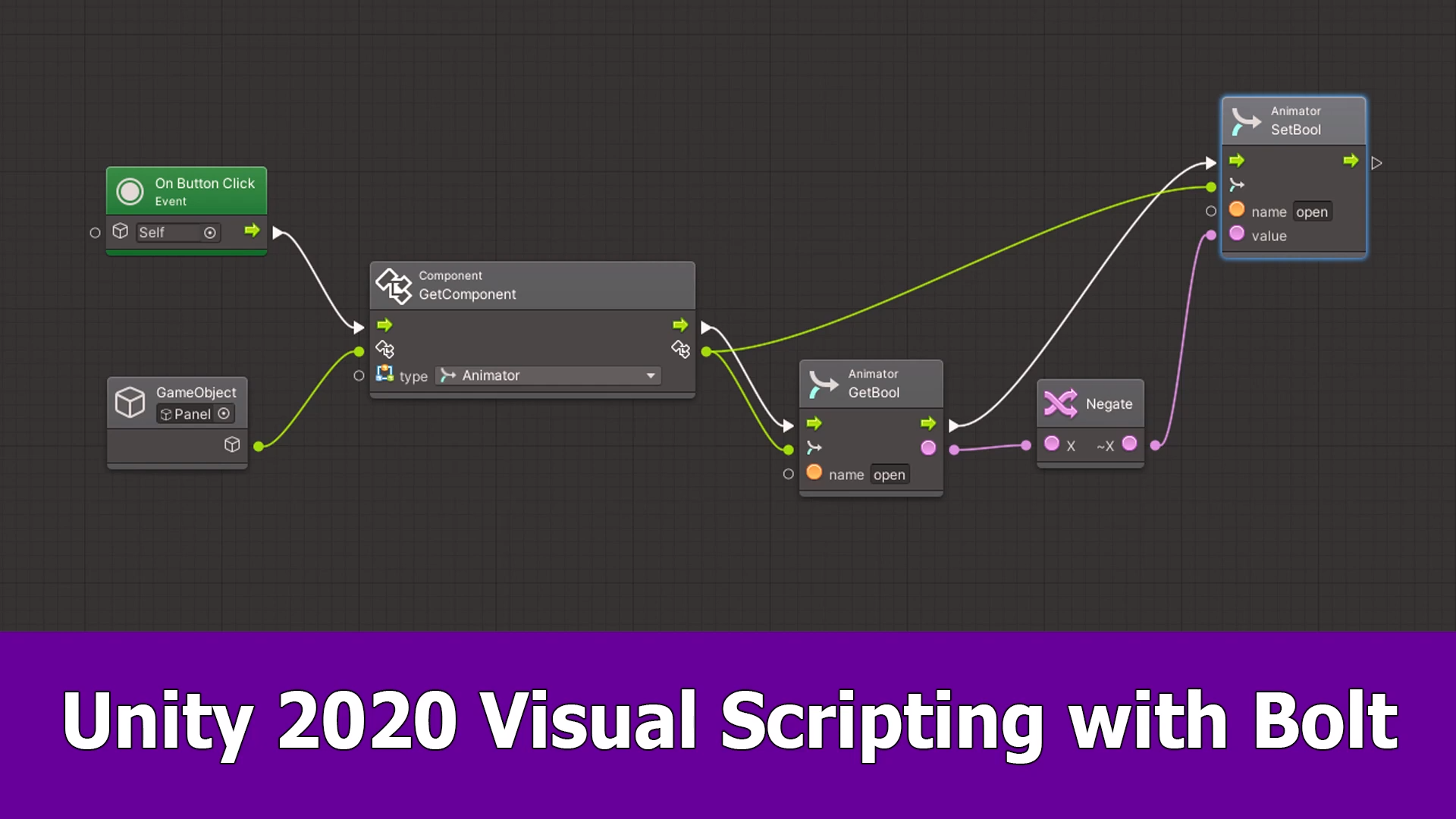Select the GameObject node header
1456x819 pixels.
click(x=196, y=393)
